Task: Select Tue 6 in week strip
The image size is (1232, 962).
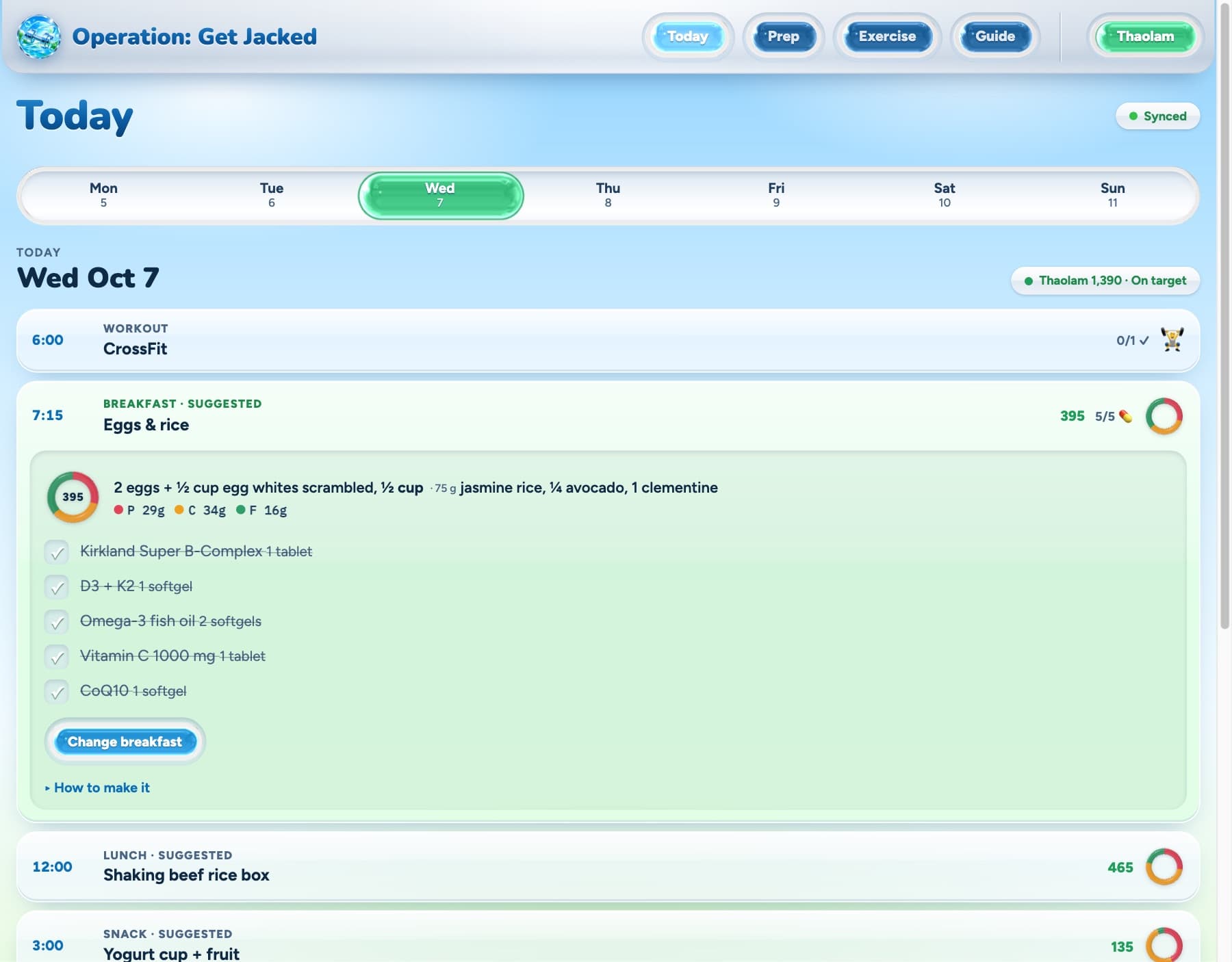Action: [x=272, y=195]
